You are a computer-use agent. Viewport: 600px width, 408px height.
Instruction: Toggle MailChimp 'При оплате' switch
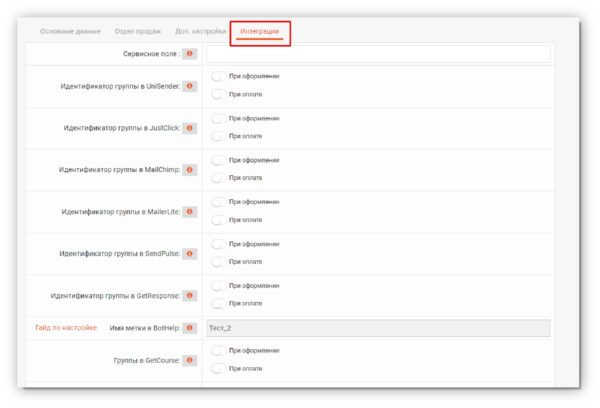[218, 178]
